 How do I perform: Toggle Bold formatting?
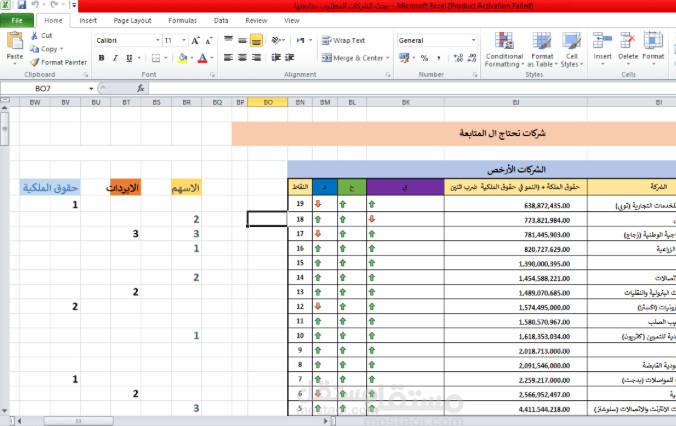point(101,58)
